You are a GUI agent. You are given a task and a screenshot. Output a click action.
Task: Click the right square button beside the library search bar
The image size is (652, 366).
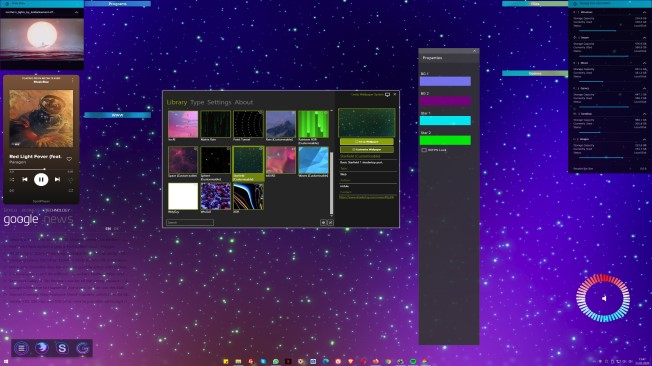(x=331, y=223)
